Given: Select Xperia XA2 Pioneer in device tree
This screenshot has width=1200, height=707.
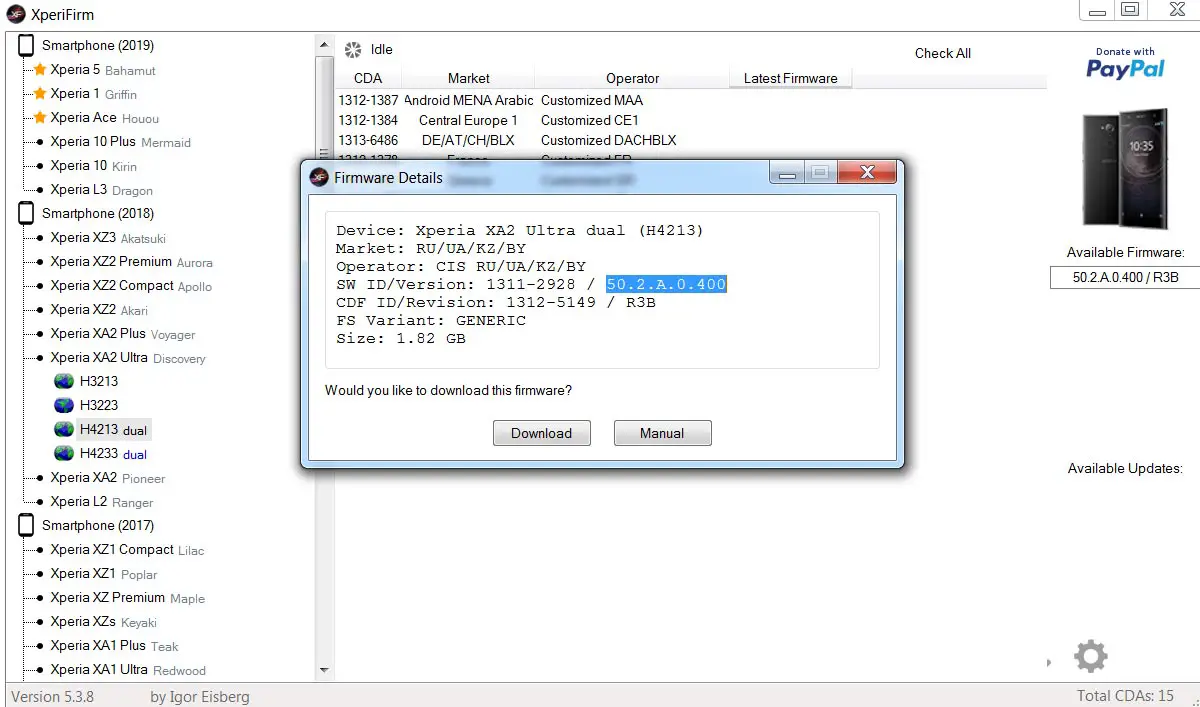Looking at the screenshot, I should 108,478.
